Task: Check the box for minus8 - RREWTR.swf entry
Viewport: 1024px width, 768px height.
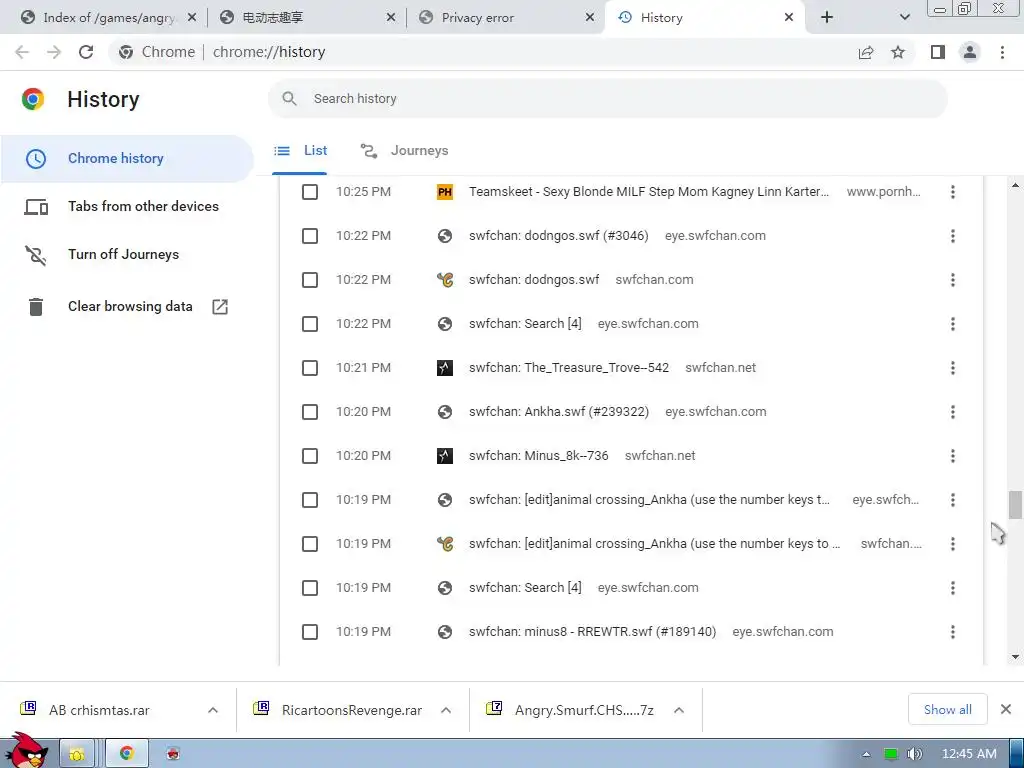Action: click(310, 632)
